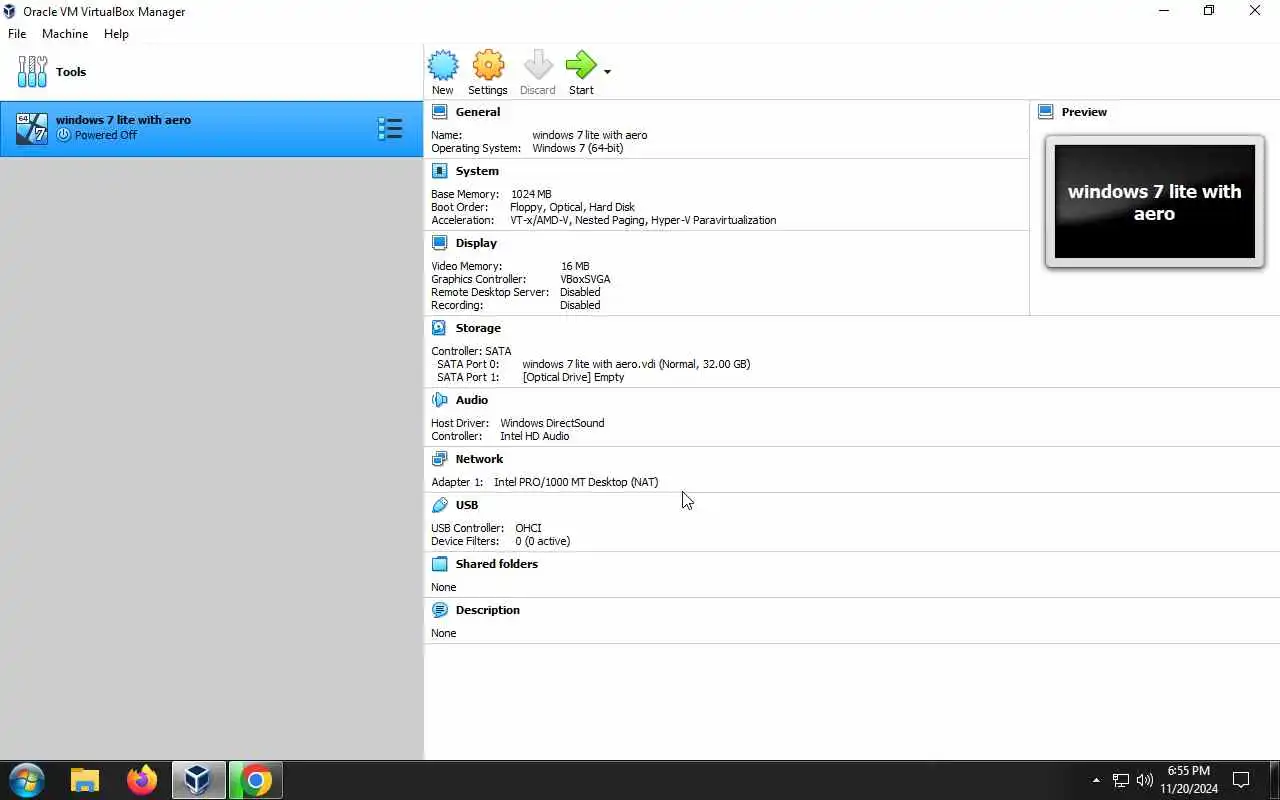Open the Help menu

pyautogui.click(x=116, y=34)
